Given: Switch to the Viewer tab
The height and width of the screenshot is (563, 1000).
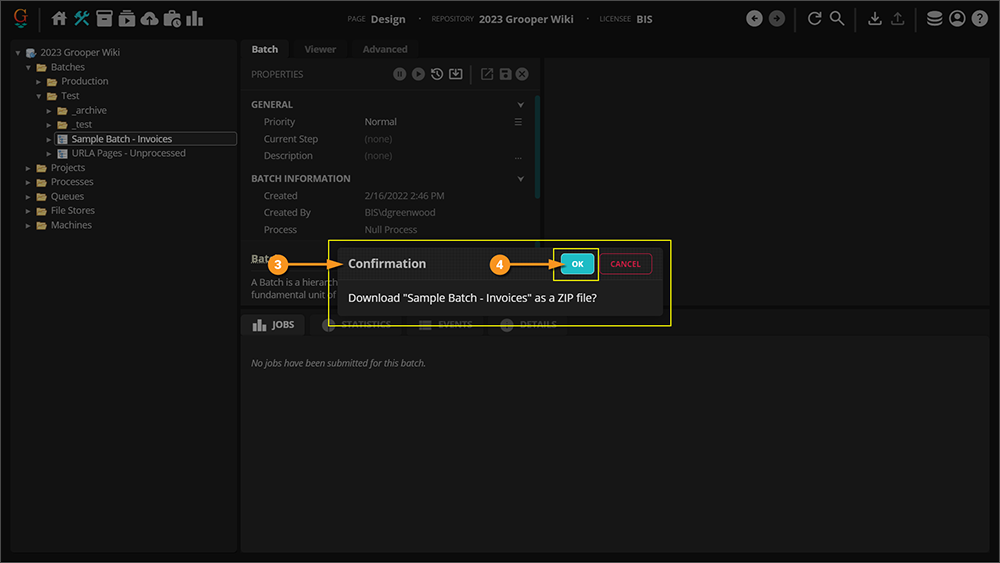Looking at the screenshot, I should click(x=320, y=49).
